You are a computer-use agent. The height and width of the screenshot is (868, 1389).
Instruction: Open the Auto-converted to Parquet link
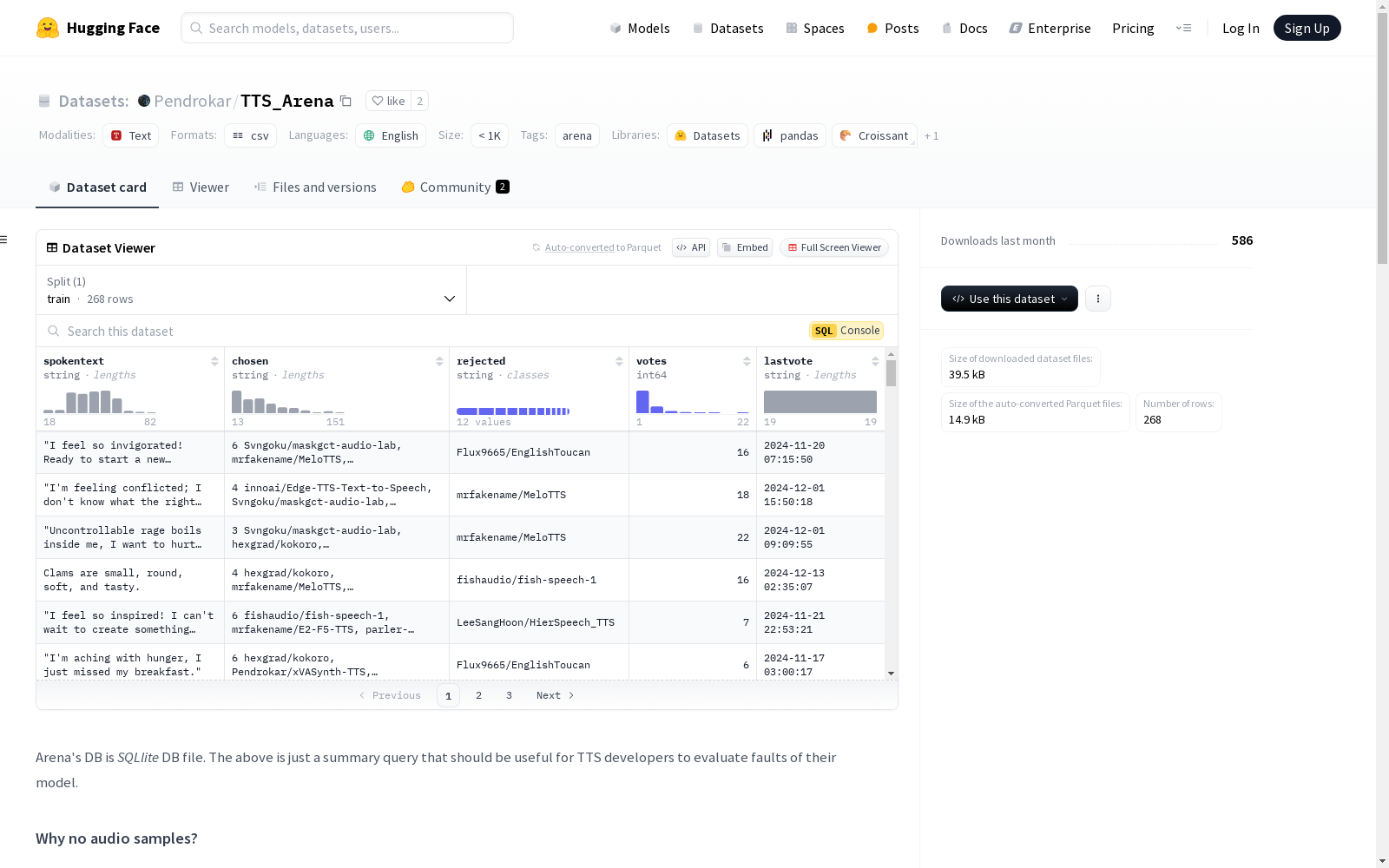(579, 247)
